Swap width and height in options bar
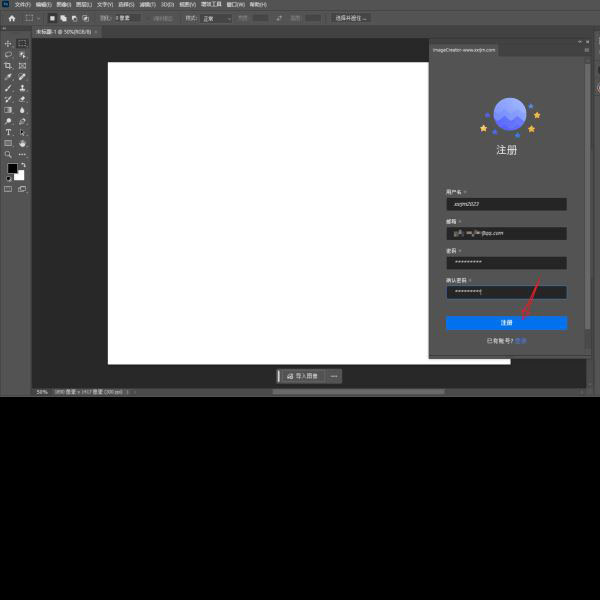Screen dimensions: 600x600 [x=279, y=18]
